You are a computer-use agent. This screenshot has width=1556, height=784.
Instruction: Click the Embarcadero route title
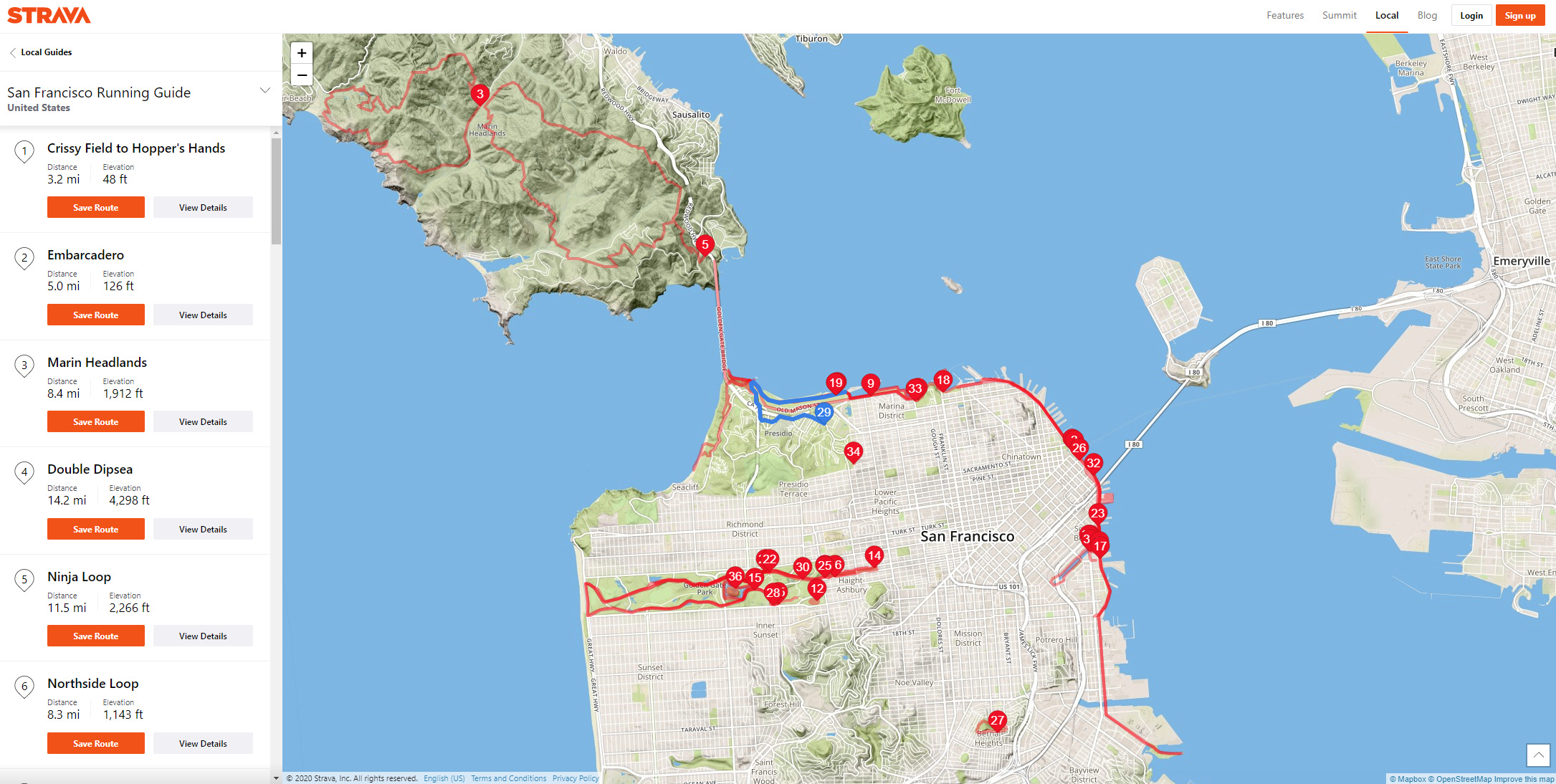[85, 255]
